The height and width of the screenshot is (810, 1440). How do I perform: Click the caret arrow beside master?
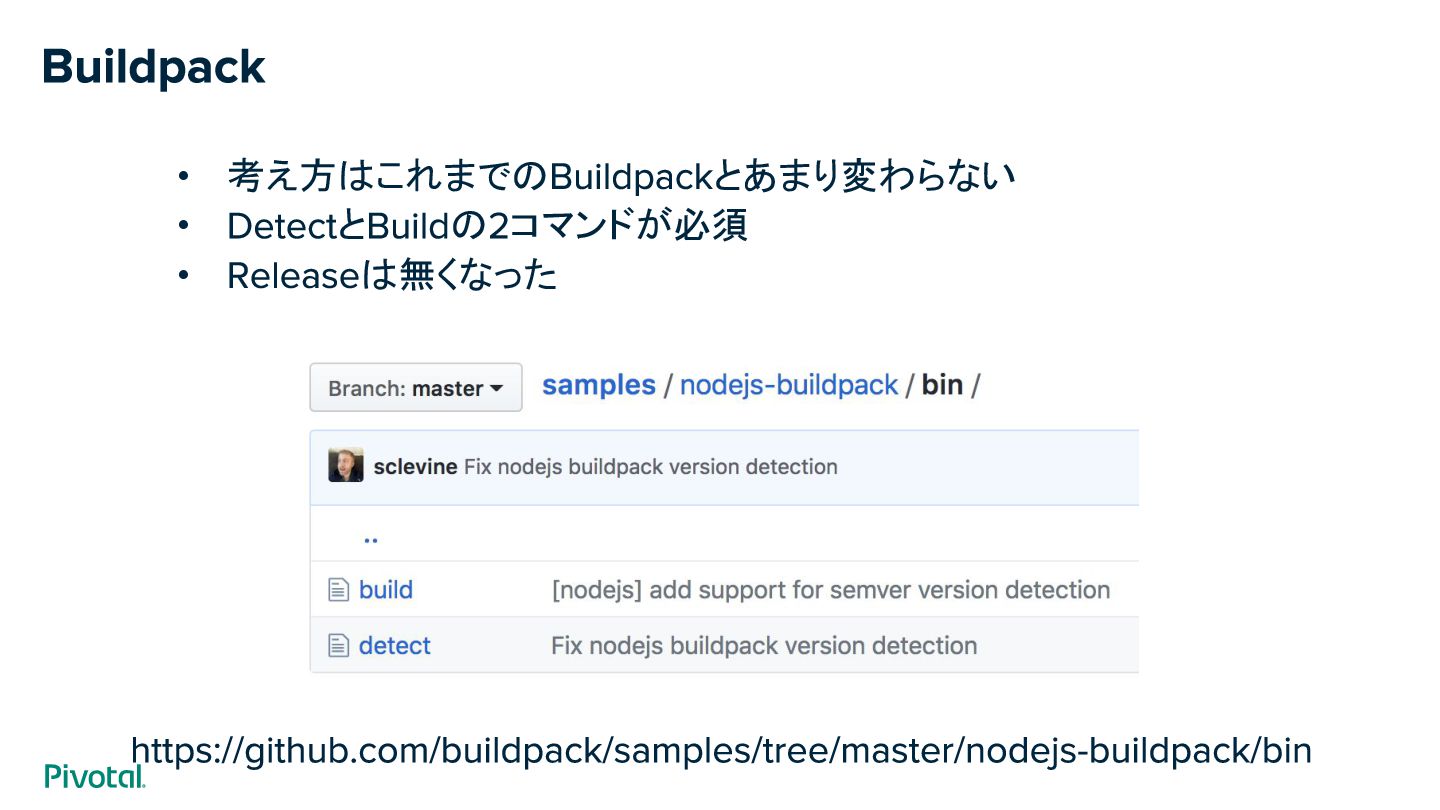pos(496,389)
